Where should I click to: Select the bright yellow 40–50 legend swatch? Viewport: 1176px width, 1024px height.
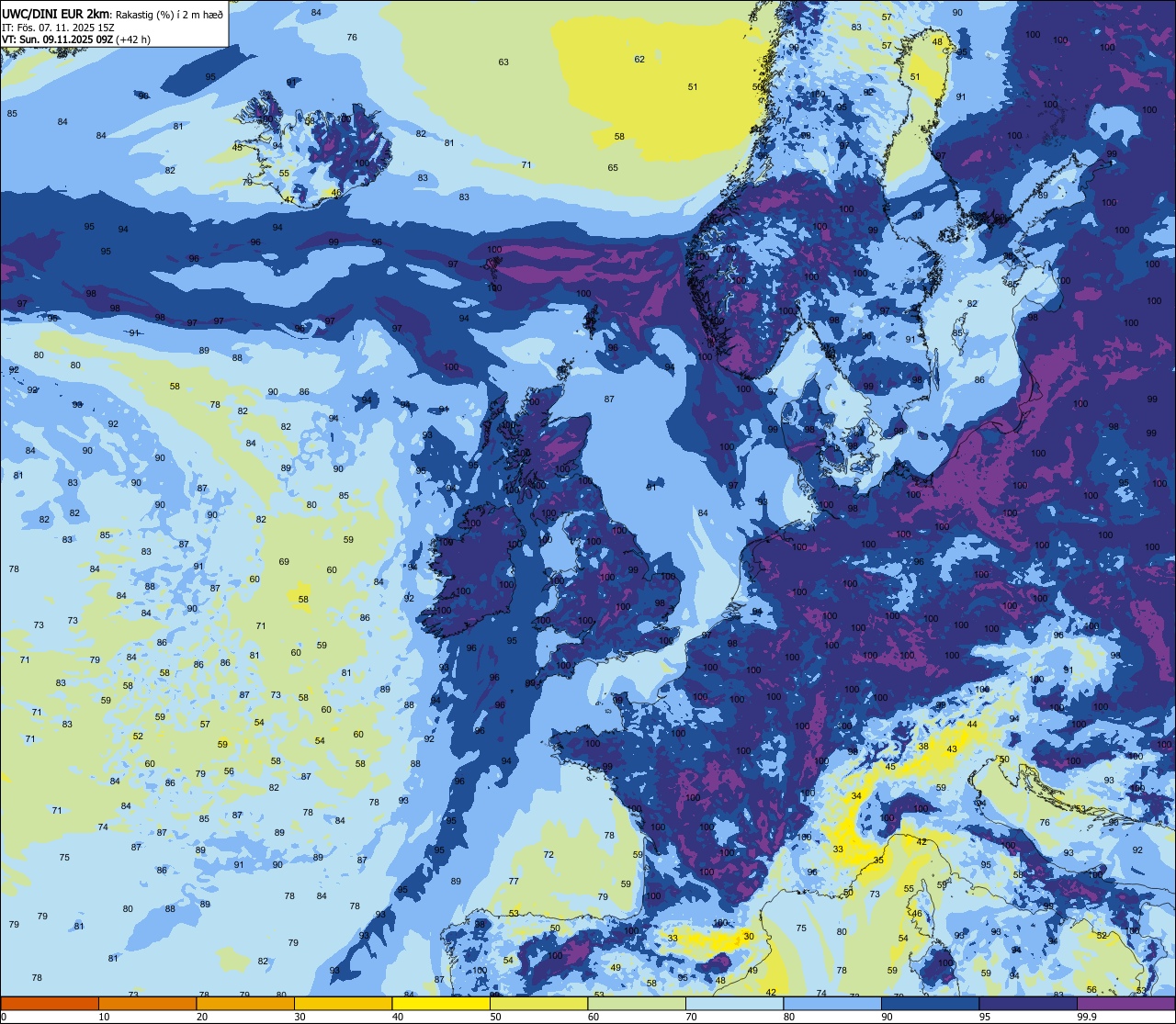(441, 1003)
